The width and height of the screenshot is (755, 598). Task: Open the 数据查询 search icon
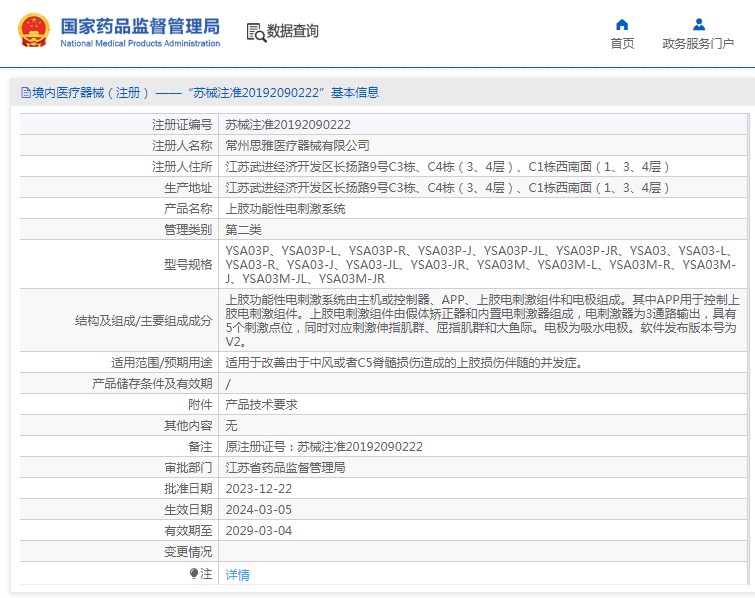click(x=256, y=32)
